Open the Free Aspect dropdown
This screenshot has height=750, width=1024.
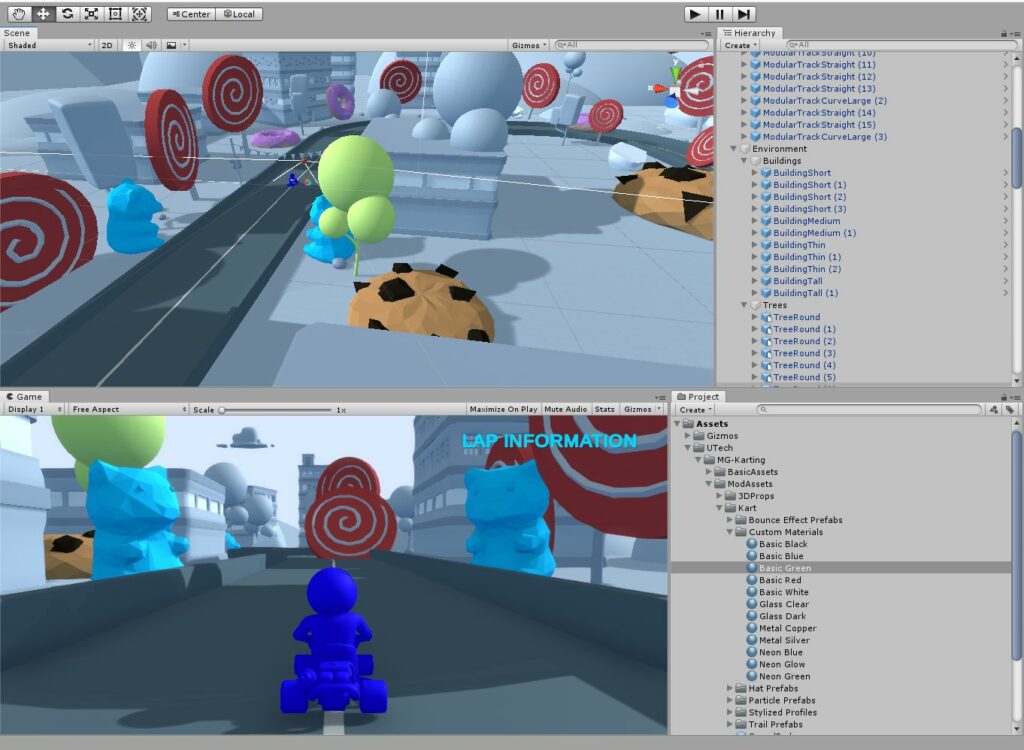click(x=128, y=409)
